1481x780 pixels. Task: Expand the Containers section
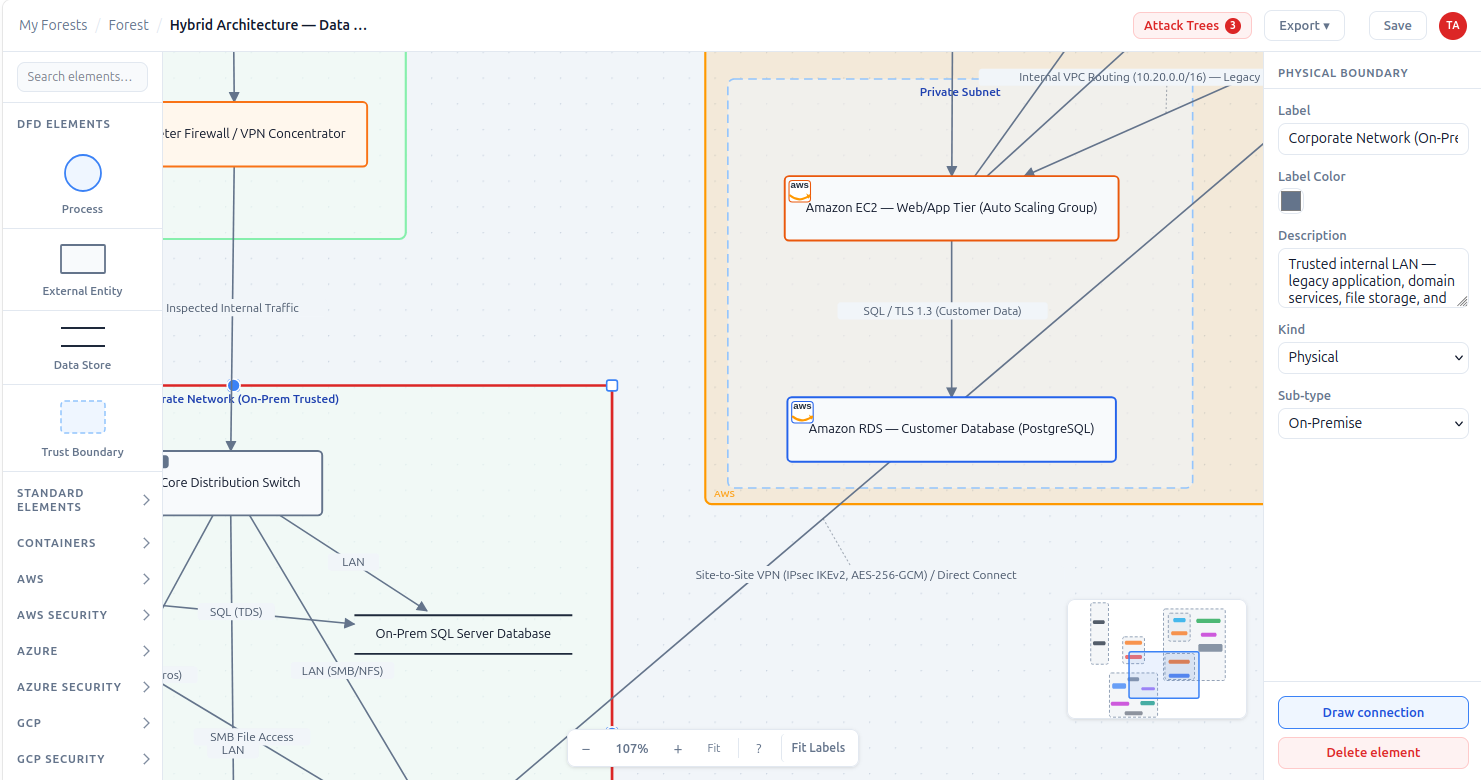click(83, 543)
